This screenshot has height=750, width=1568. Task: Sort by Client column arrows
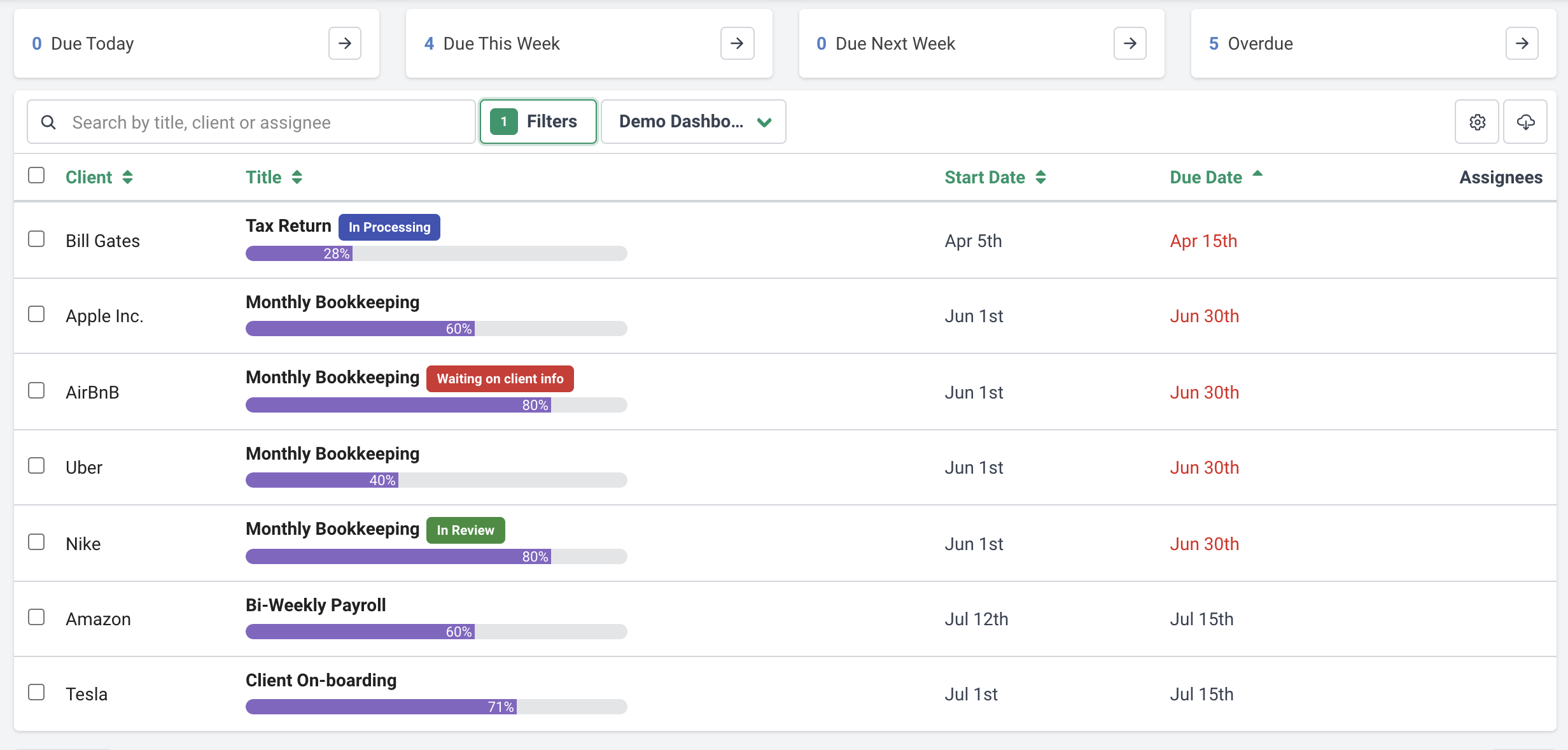click(127, 177)
